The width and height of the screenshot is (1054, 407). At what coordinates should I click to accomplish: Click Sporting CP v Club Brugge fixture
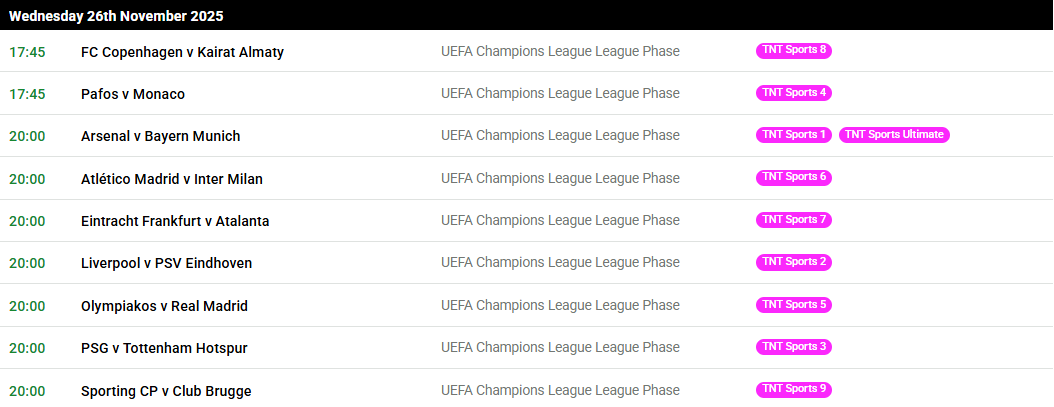click(x=166, y=392)
